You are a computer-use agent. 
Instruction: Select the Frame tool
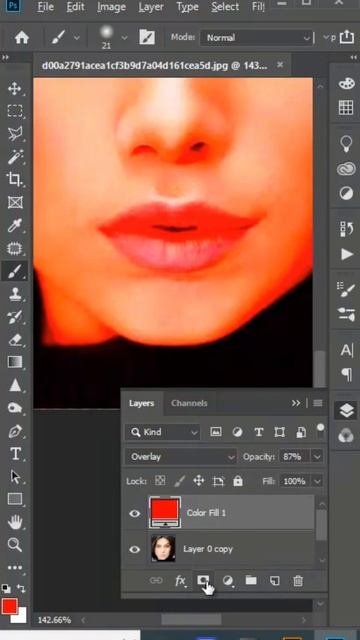point(15,202)
